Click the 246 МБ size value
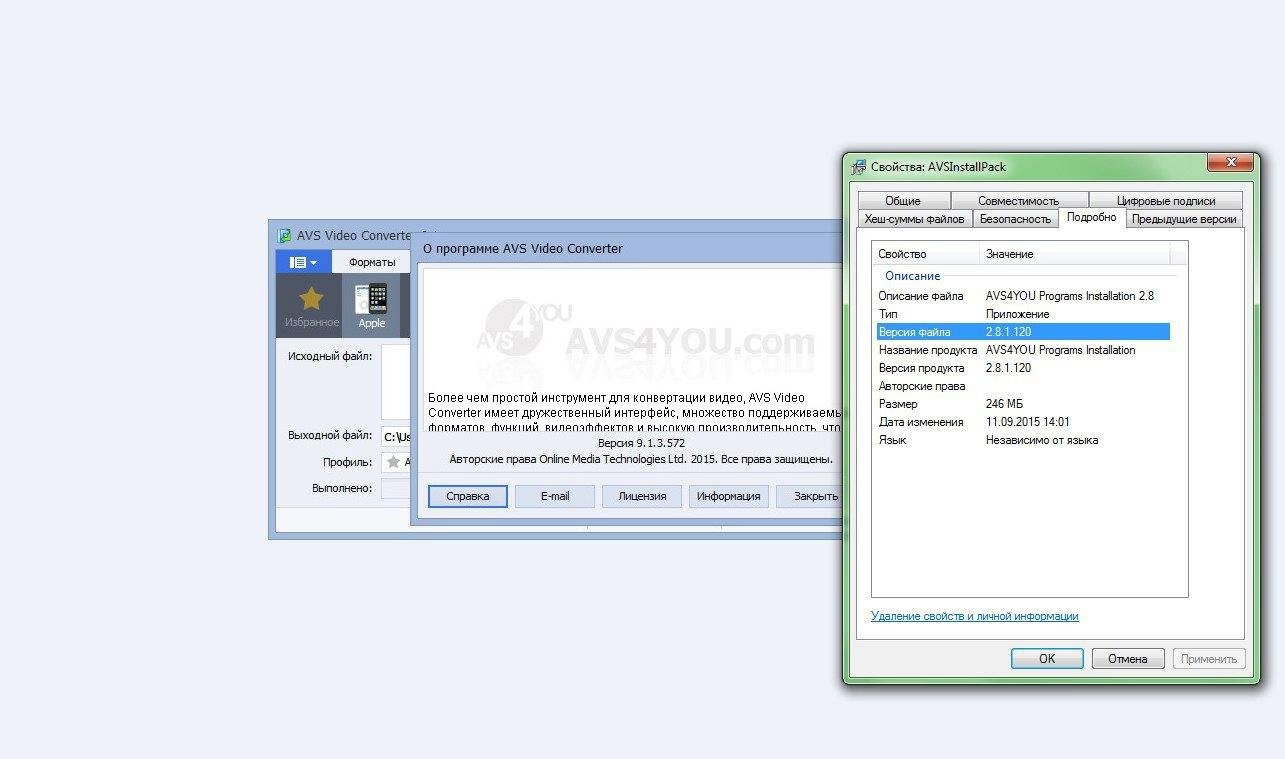Viewport: 1285px width, 759px height. 1004,404
